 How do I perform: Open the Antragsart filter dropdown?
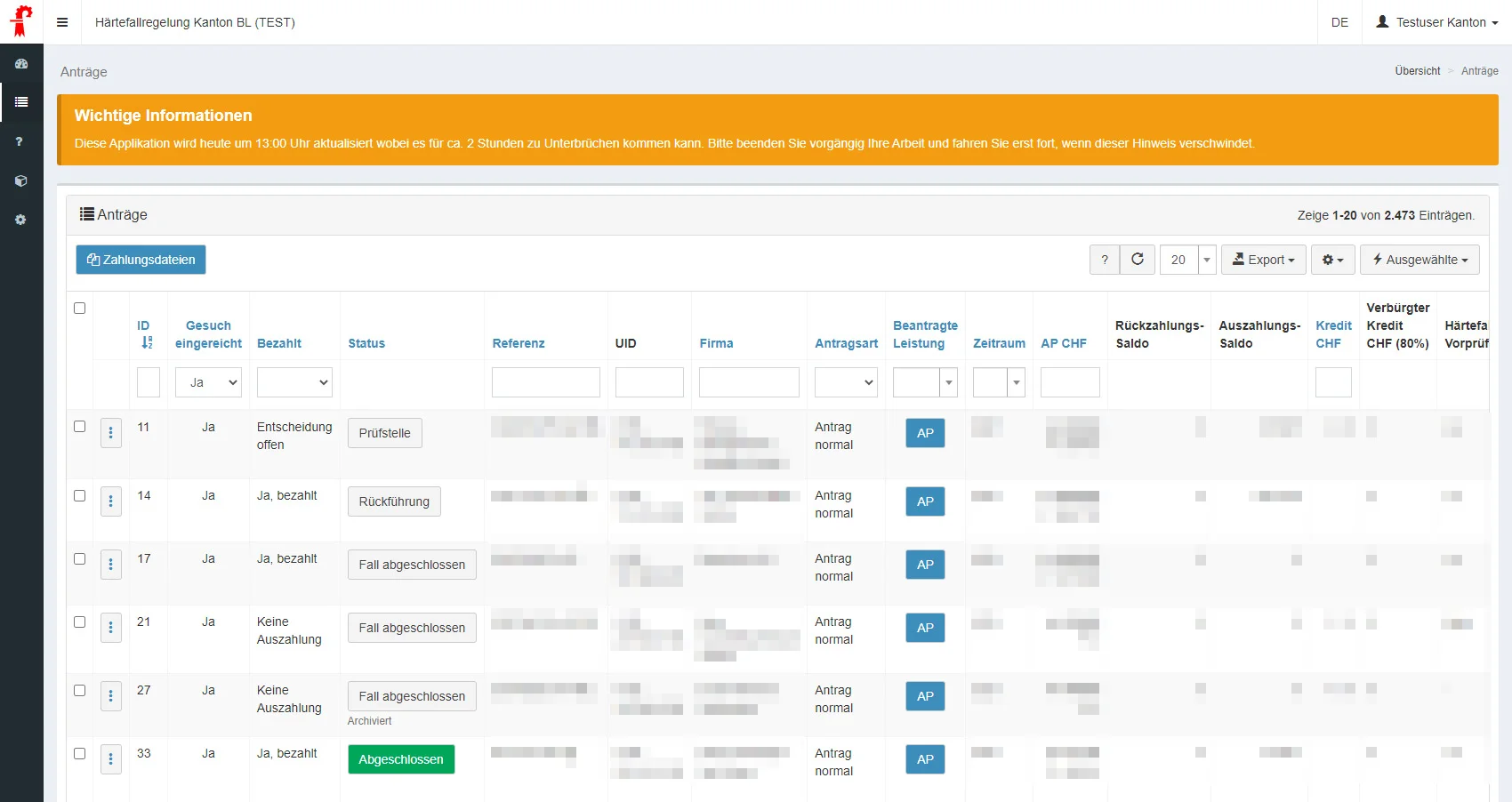(846, 382)
